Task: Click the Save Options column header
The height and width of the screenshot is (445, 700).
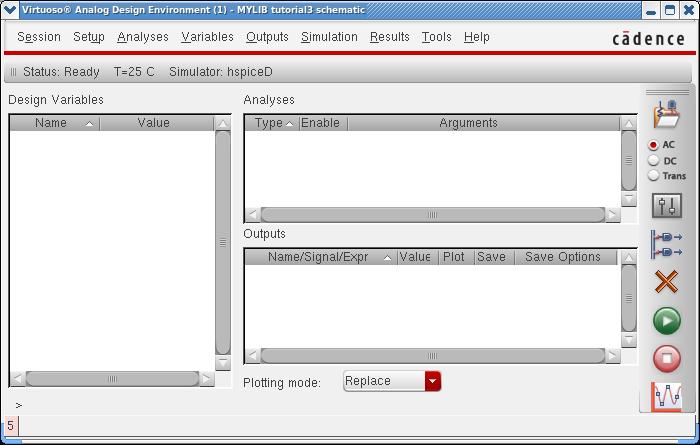Action: pos(566,257)
